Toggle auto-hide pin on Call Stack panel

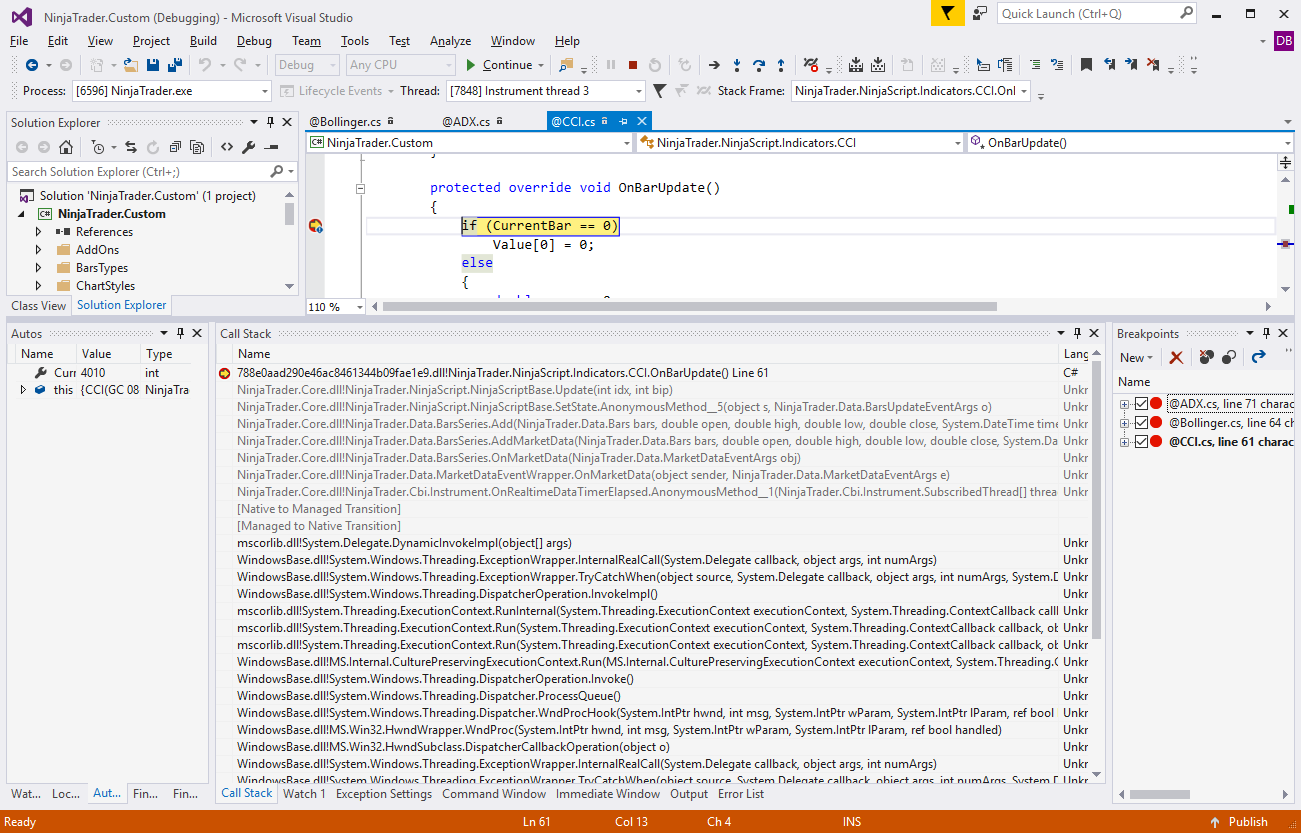click(x=1077, y=333)
